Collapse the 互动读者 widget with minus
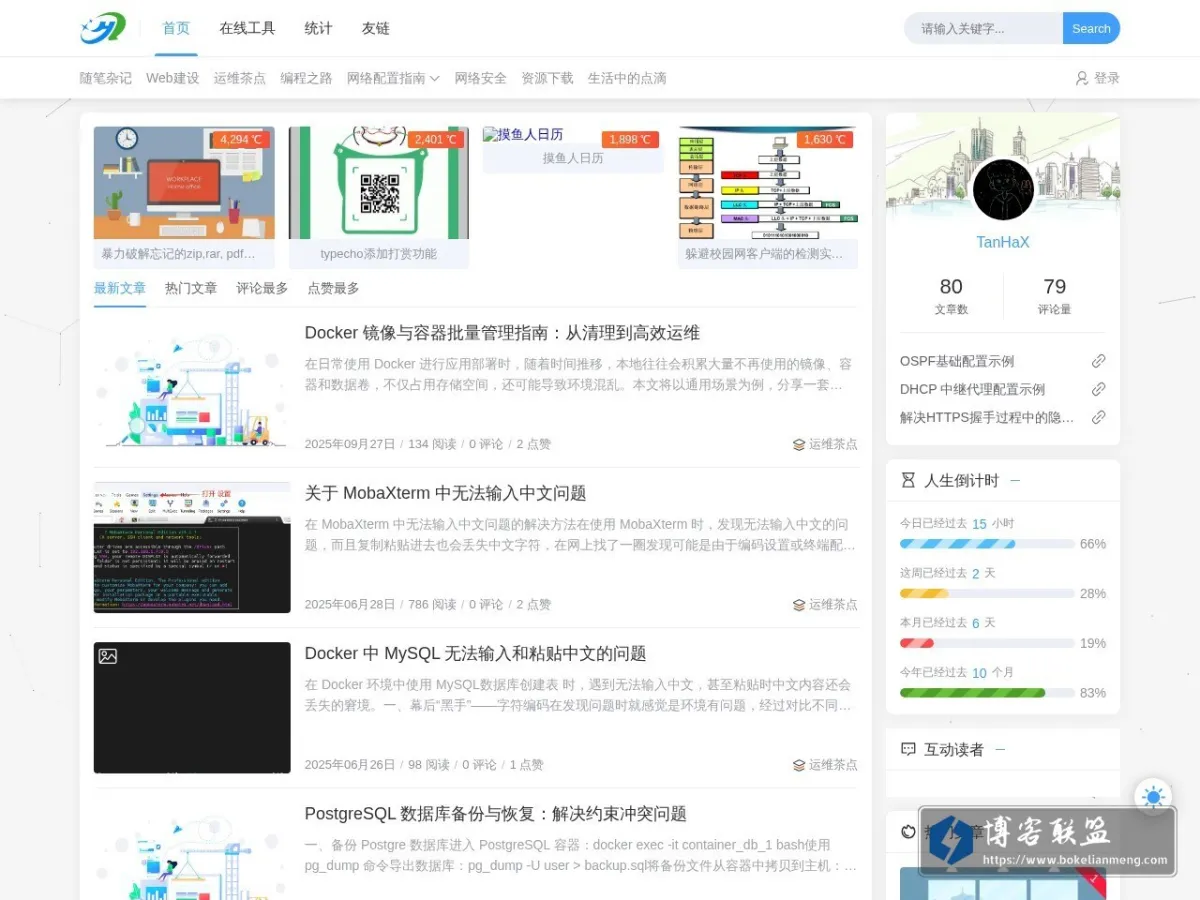1200x900 pixels. coord(1000,749)
